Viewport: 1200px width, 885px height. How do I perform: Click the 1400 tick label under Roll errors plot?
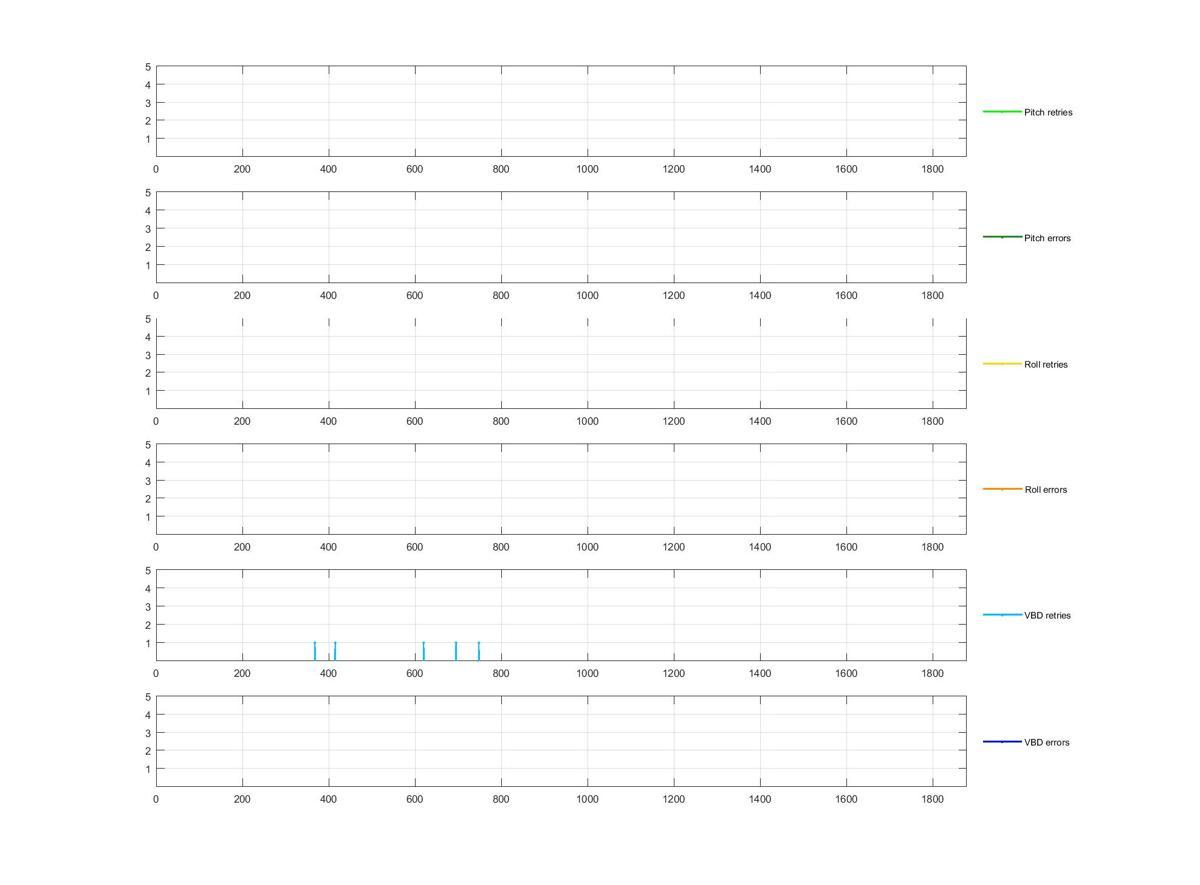point(760,548)
